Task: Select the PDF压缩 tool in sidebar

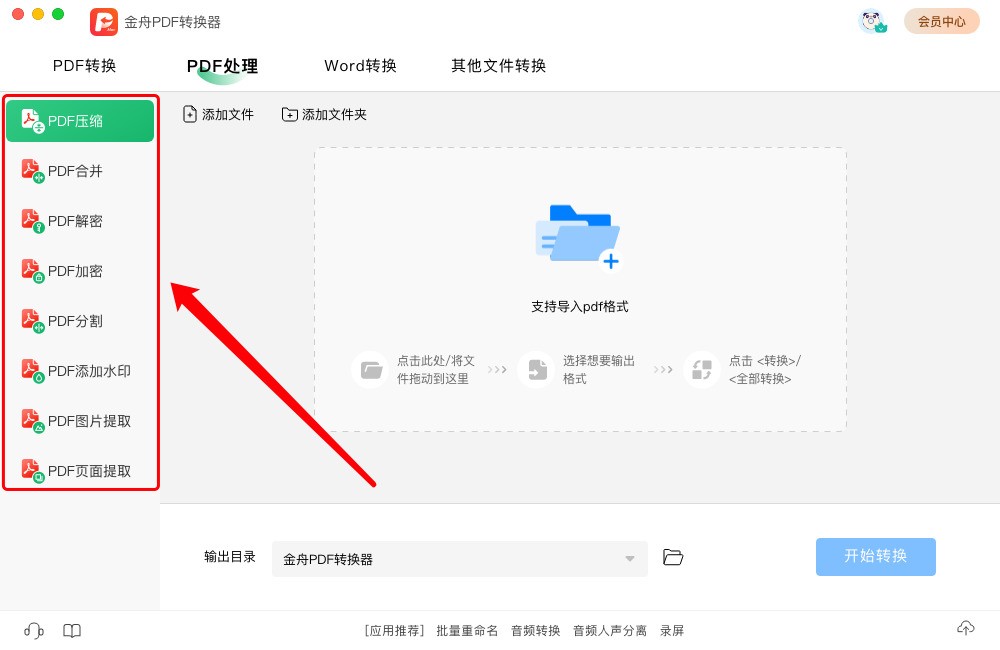Action: point(80,120)
